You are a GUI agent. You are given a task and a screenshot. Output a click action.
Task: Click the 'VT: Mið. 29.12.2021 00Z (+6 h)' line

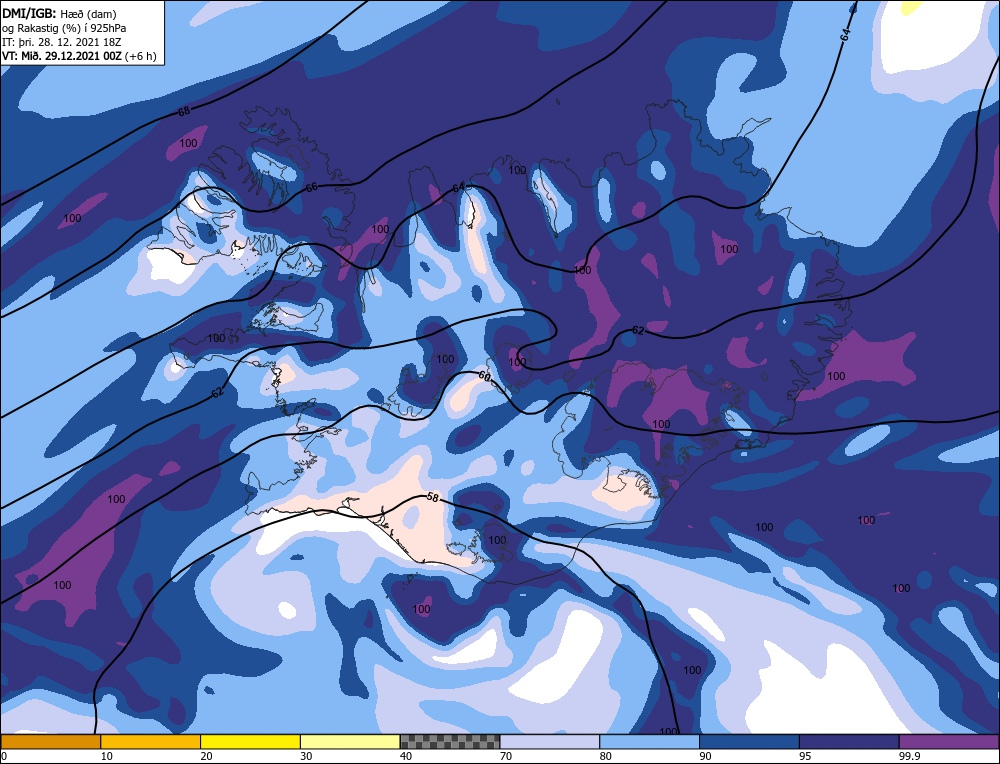(x=79, y=56)
